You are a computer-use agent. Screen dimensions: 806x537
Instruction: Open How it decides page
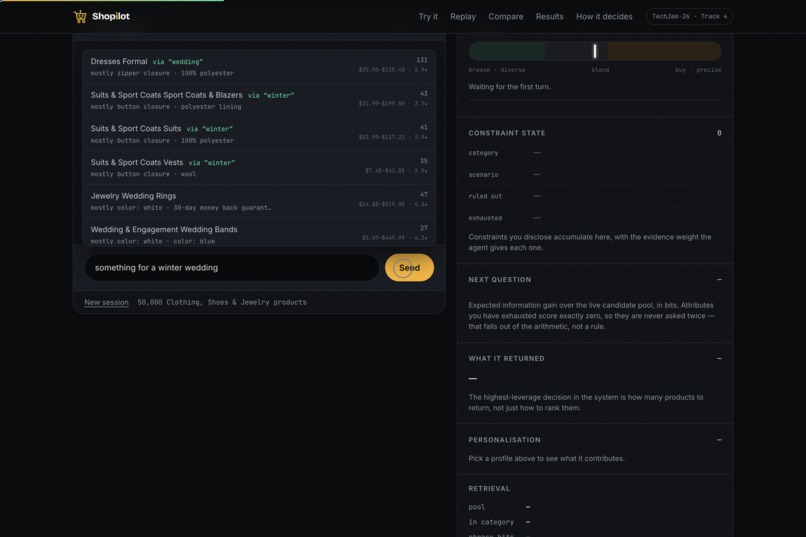(x=604, y=16)
